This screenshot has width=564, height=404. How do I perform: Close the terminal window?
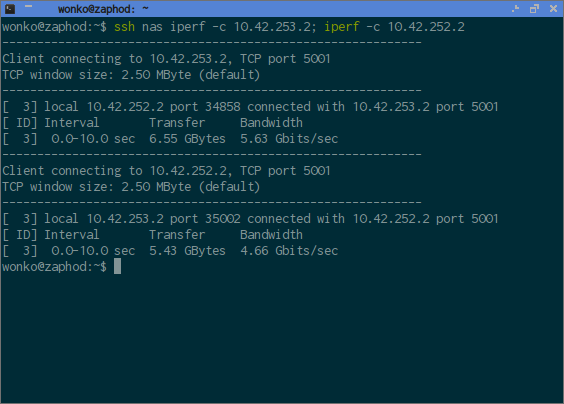pyautogui.click(x=553, y=9)
